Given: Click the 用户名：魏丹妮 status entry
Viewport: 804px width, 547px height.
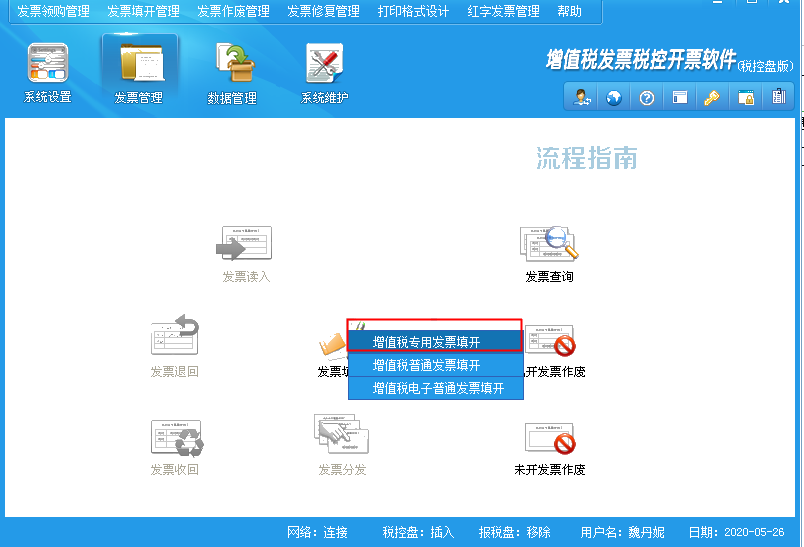Looking at the screenshot, I should coord(622,532).
